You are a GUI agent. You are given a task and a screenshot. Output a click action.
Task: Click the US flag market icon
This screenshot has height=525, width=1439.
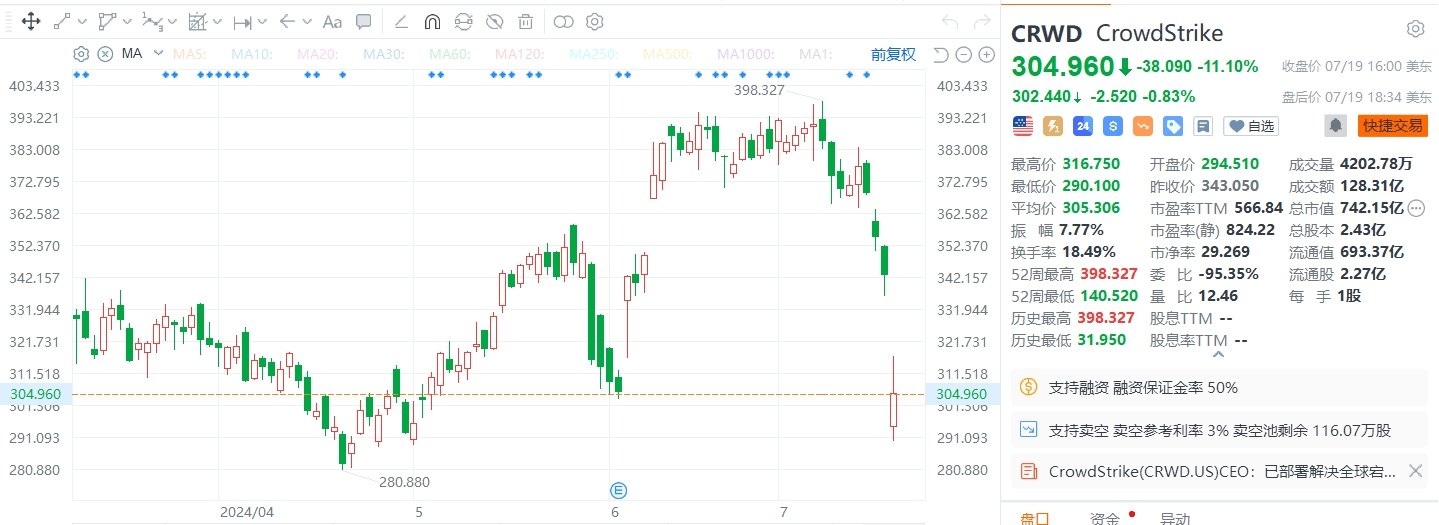1022,126
